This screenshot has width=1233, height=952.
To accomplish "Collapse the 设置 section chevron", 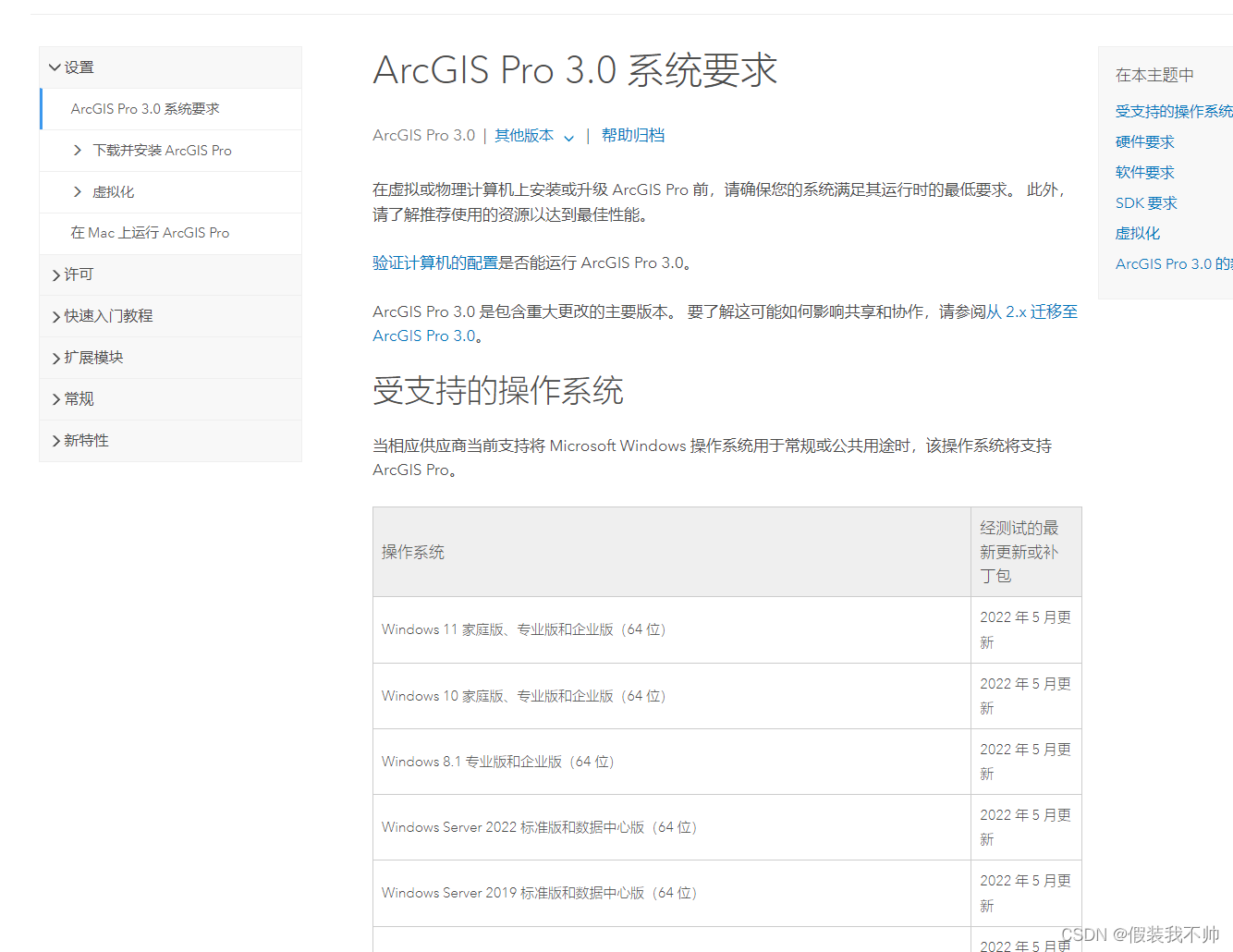I will click(x=55, y=67).
